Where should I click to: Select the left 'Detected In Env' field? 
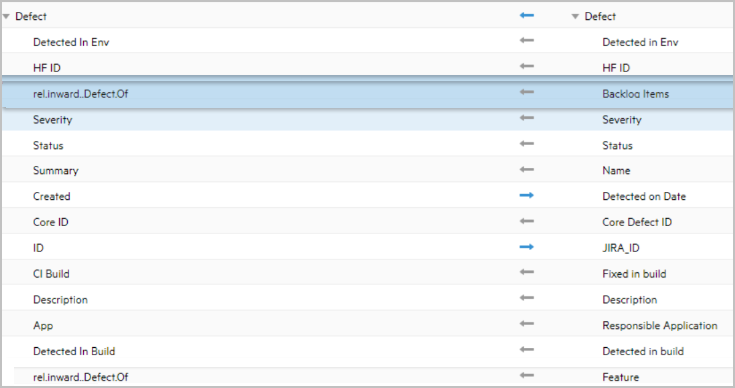[x=71, y=42]
